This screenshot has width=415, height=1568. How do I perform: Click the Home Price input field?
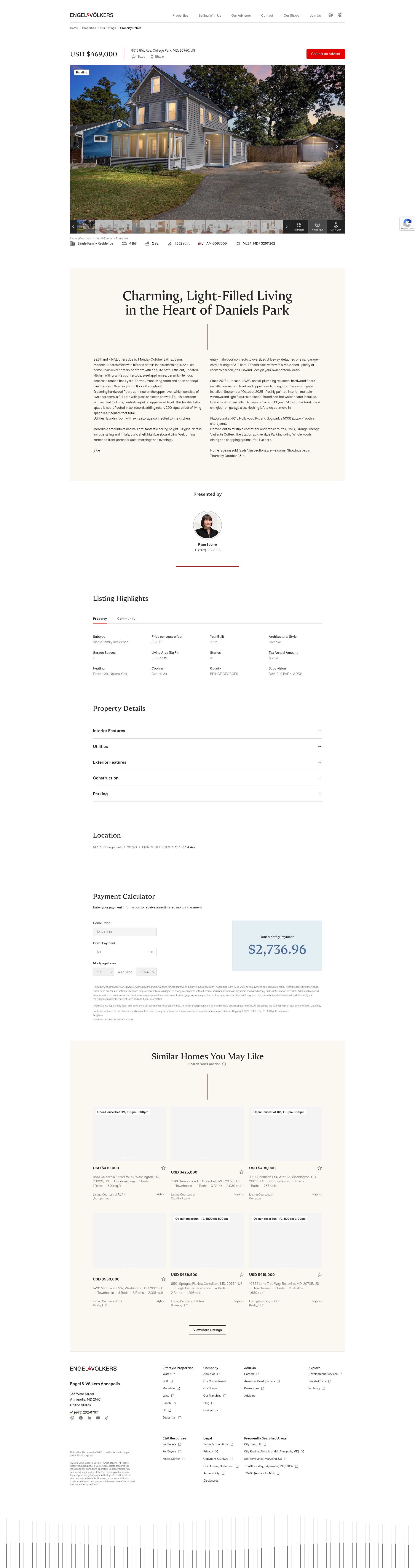click(125, 932)
